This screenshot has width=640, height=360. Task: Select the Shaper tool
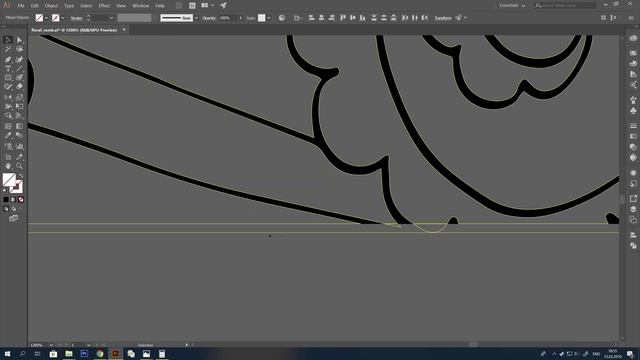(8, 87)
